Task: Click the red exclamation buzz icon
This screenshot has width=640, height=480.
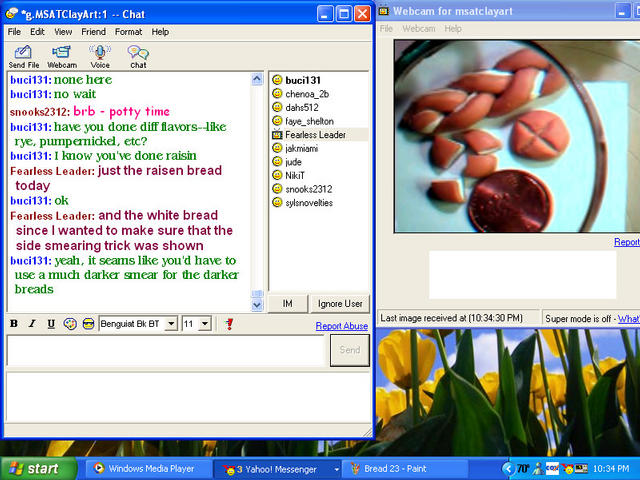Action: pyautogui.click(x=229, y=324)
